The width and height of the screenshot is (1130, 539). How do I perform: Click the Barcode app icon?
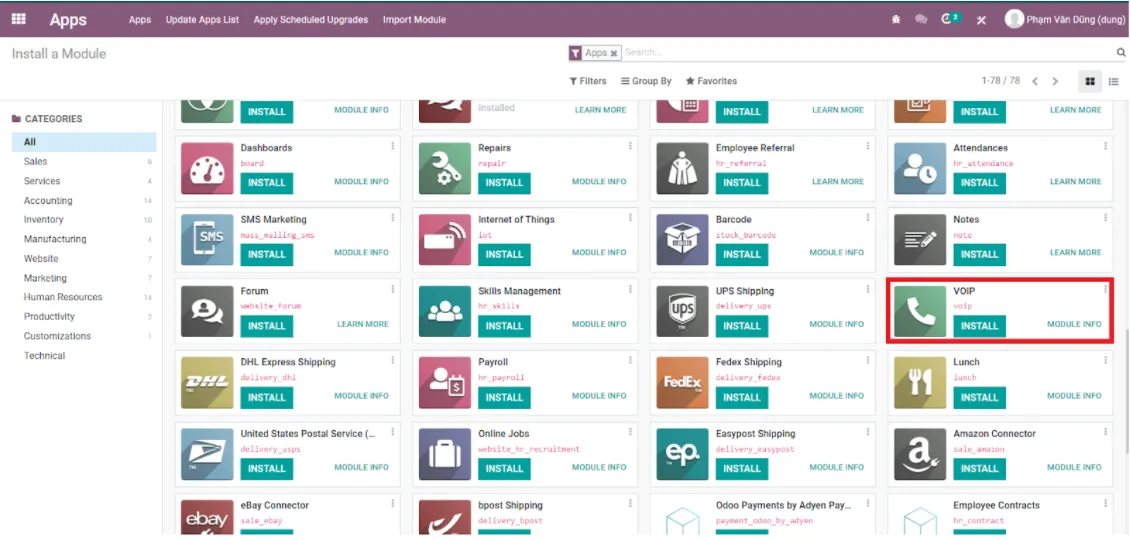point(682,240)
